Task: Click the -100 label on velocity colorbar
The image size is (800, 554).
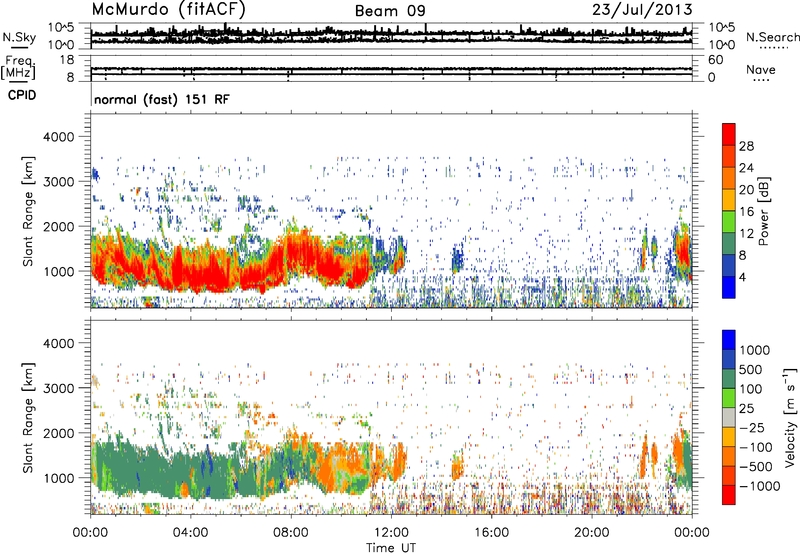Action: [756, 447]
